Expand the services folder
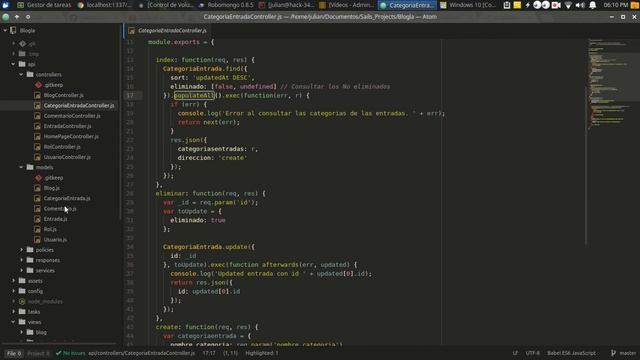This screenshot has width=640, height=360. pos(21,270)
